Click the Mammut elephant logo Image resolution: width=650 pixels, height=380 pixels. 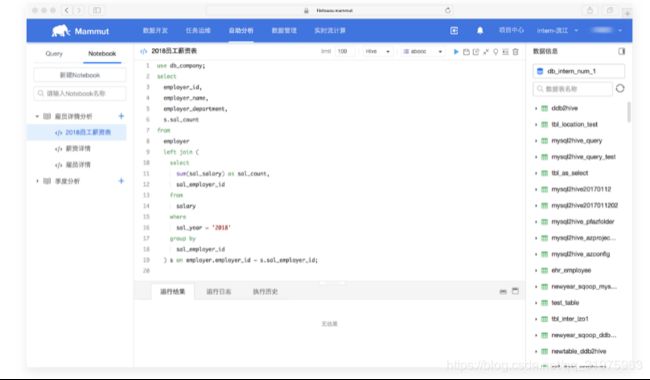tap(61, 31)
